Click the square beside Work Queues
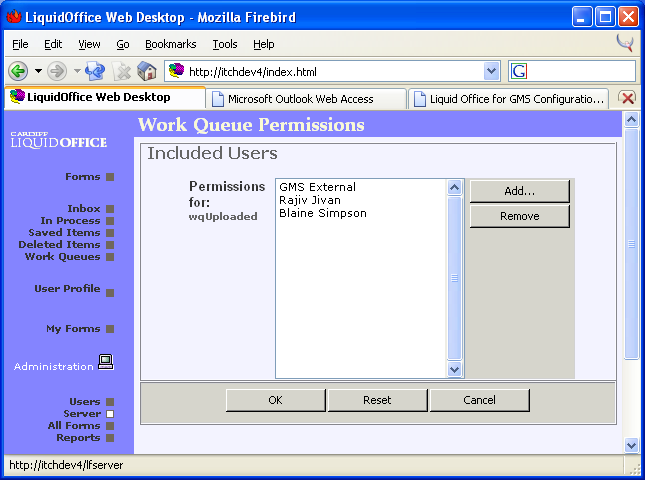 pyautogui.click(x=110, y=257)
